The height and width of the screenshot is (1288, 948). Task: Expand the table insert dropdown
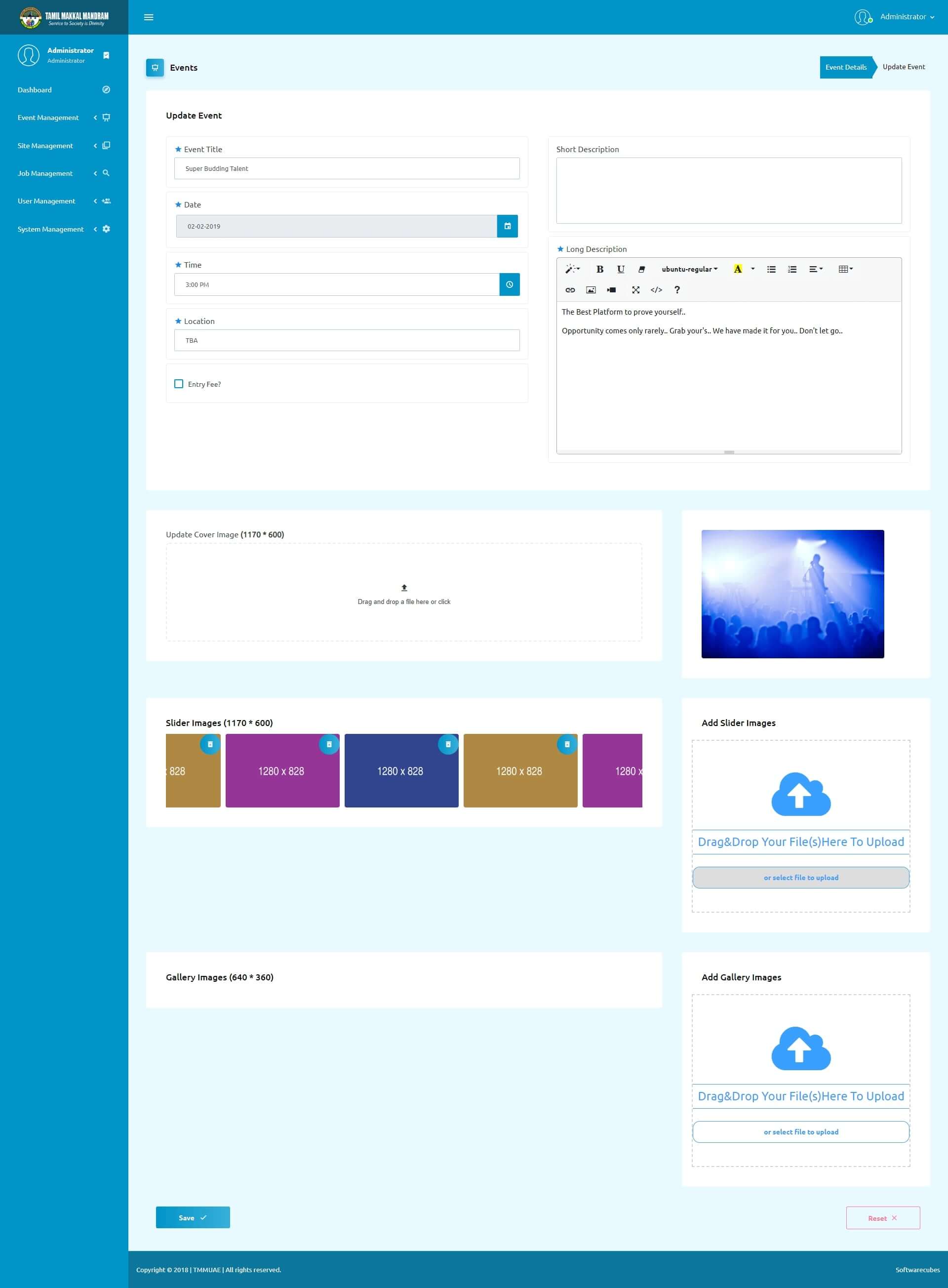coord(845,269)
